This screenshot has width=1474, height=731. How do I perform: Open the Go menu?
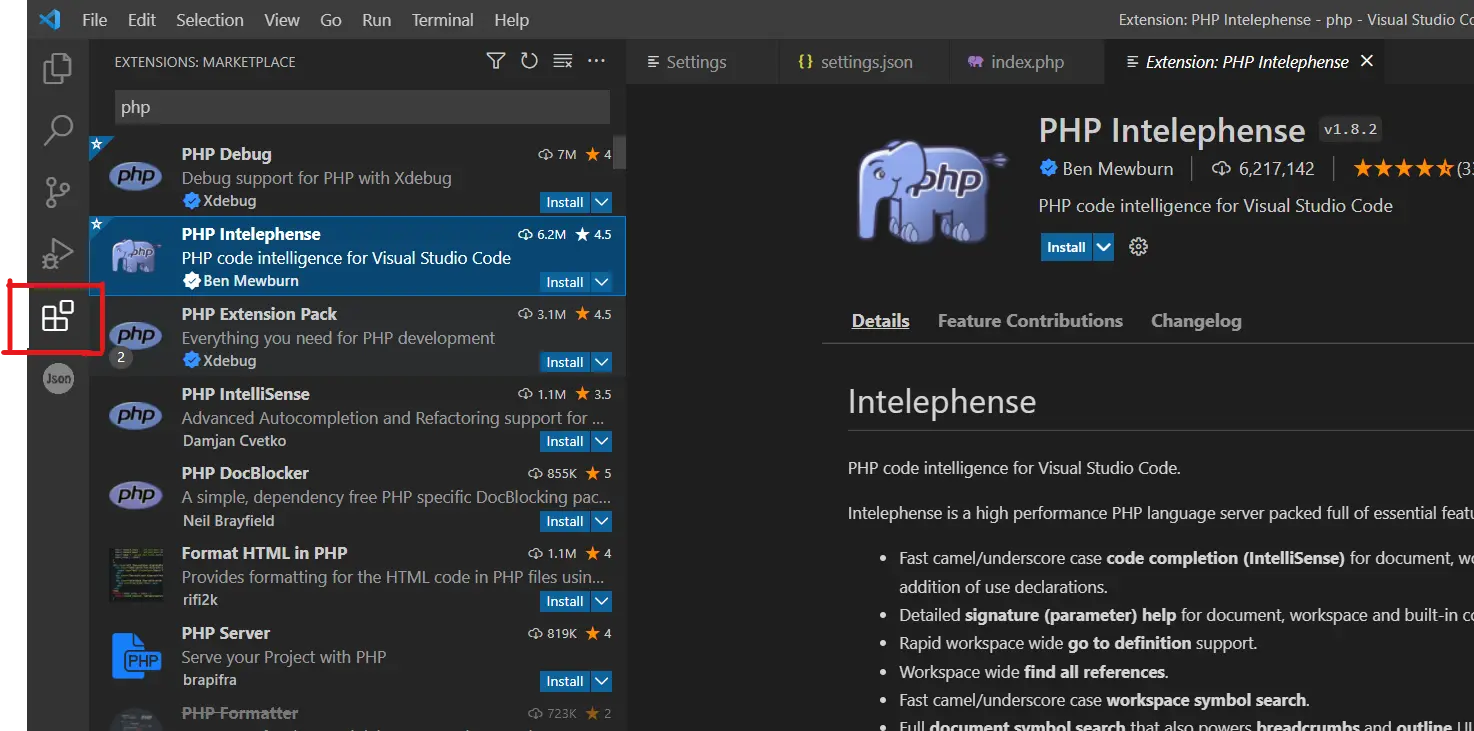[331, 20]
